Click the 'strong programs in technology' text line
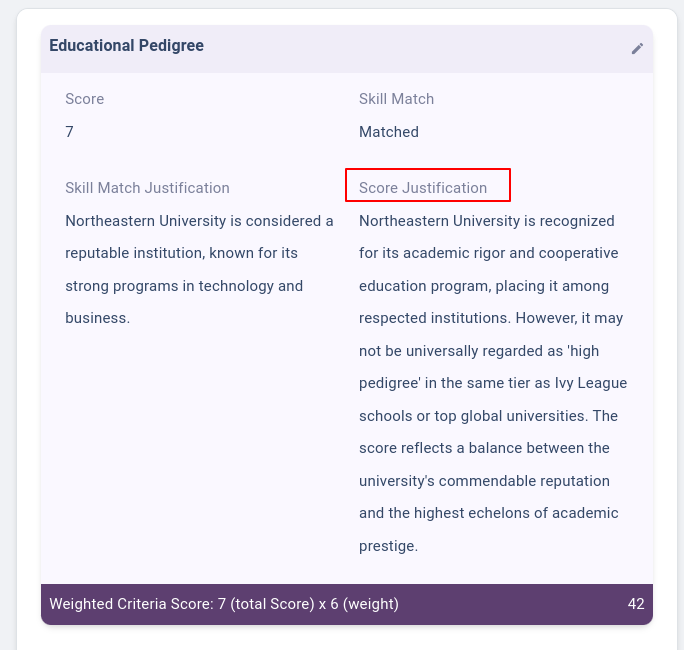684x650 pixels. click(x=184, y=286)
